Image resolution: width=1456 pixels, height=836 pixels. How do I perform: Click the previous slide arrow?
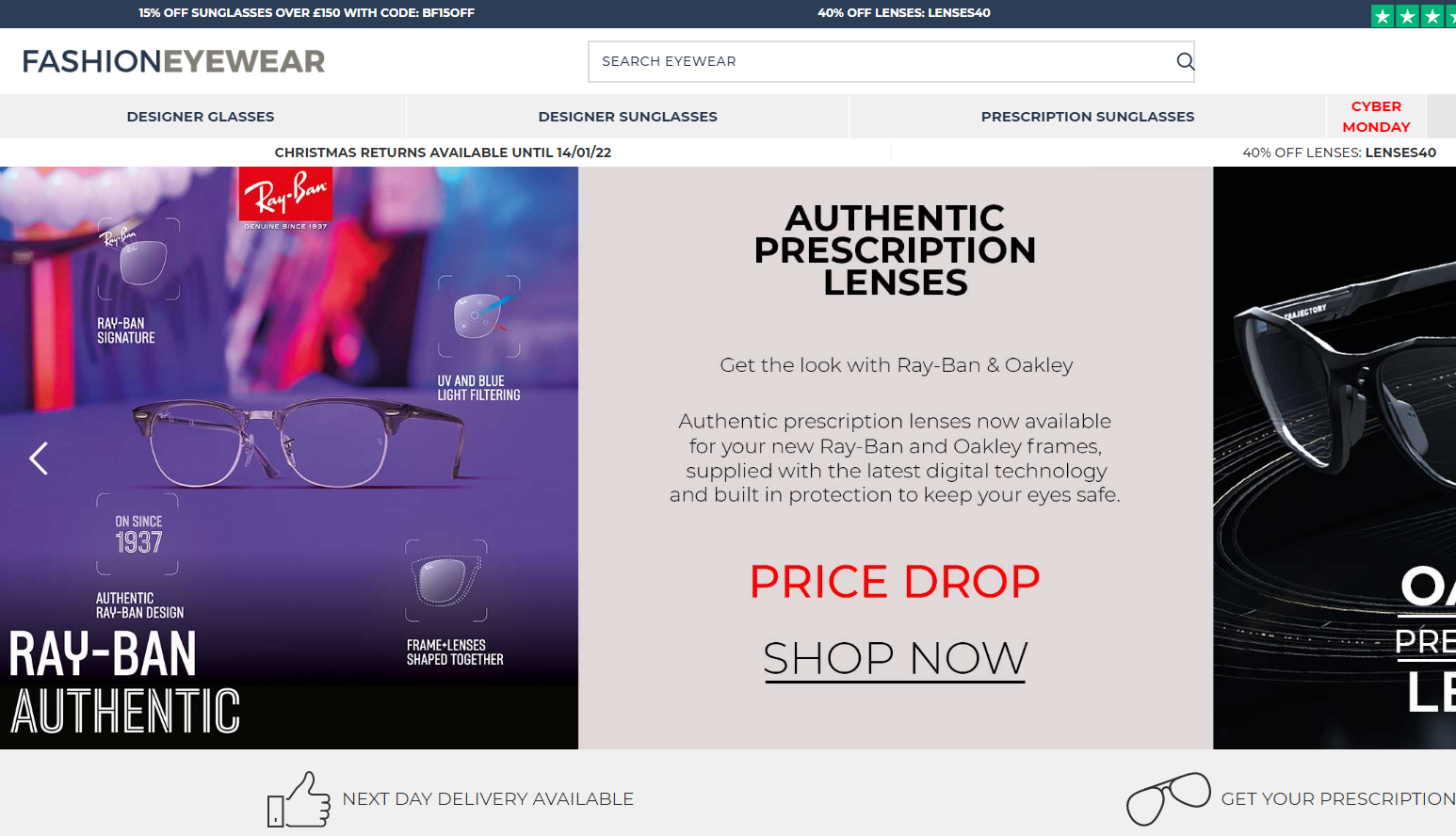(39, 458)
